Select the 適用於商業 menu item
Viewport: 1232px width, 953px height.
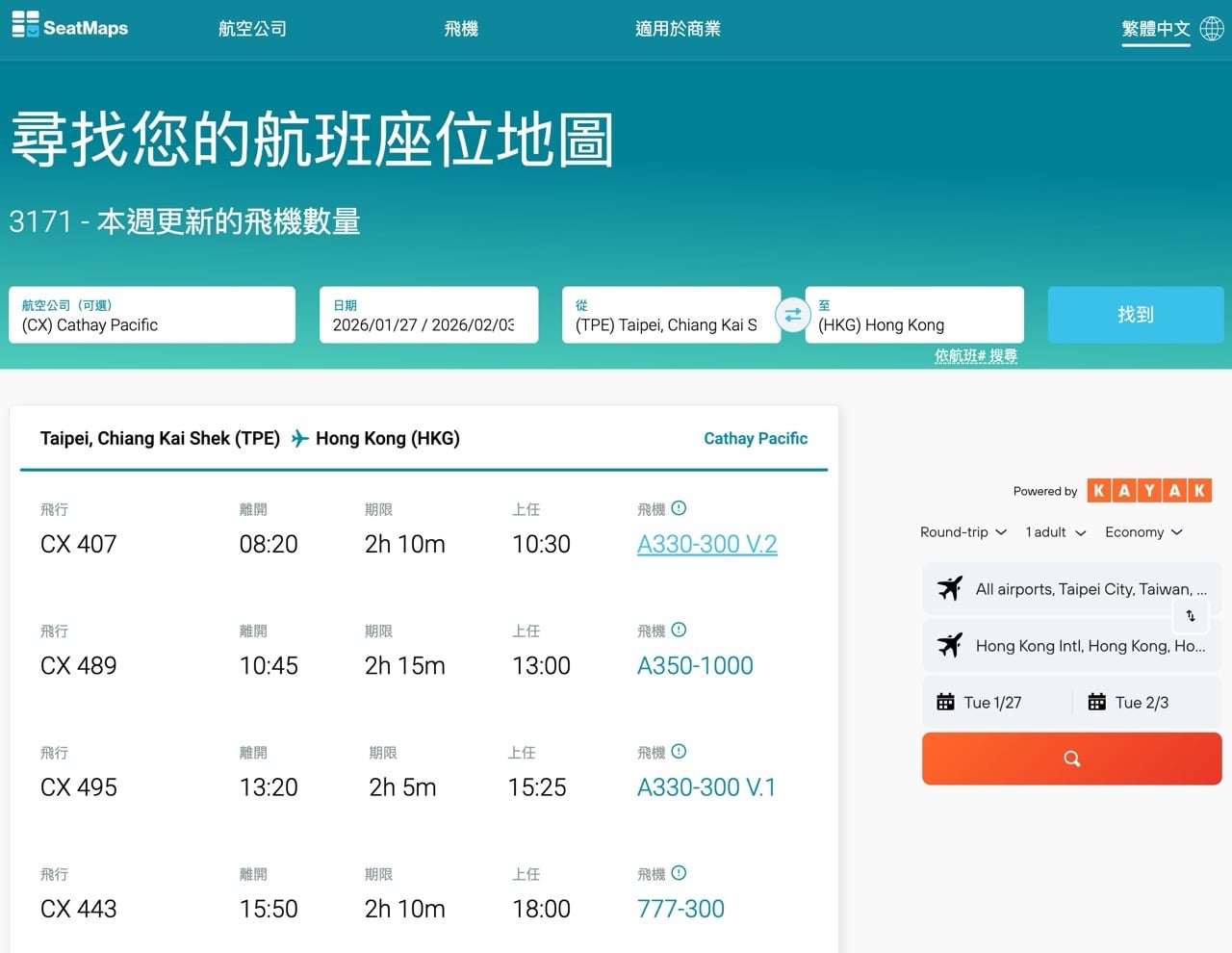(x=679, y=28)
